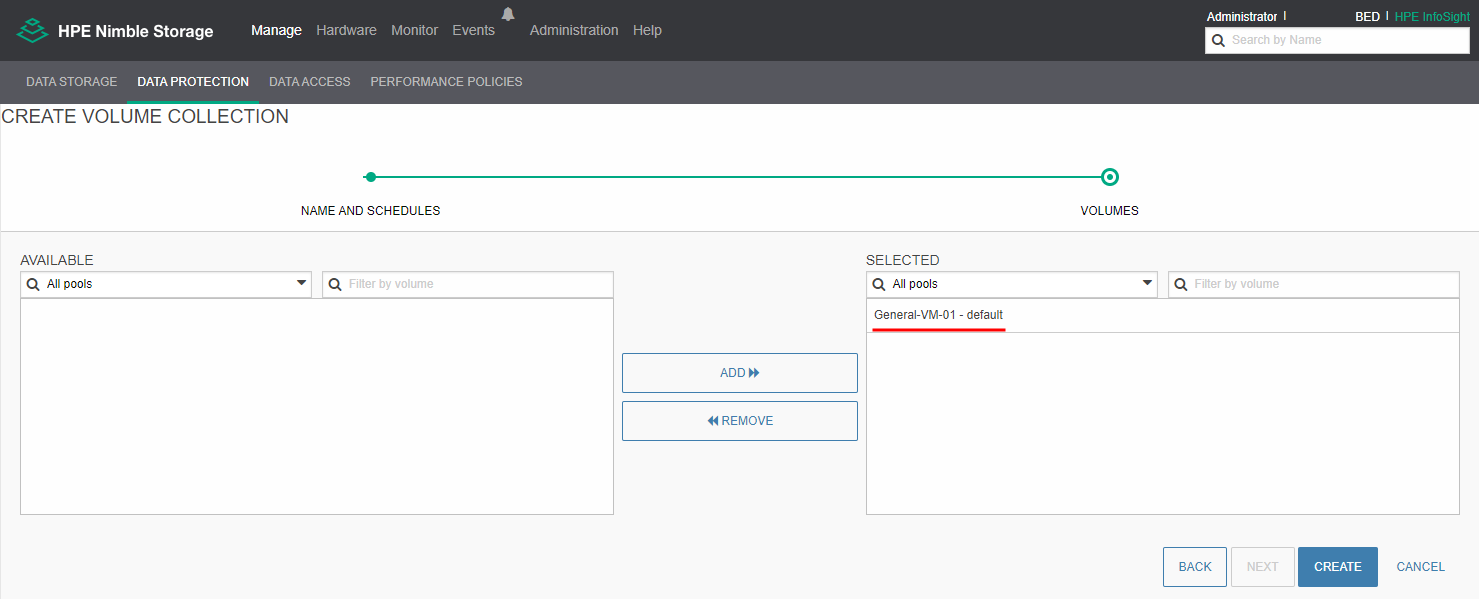
Task: Click the HPE Nimble Storage logo icon
Action: 33,30
